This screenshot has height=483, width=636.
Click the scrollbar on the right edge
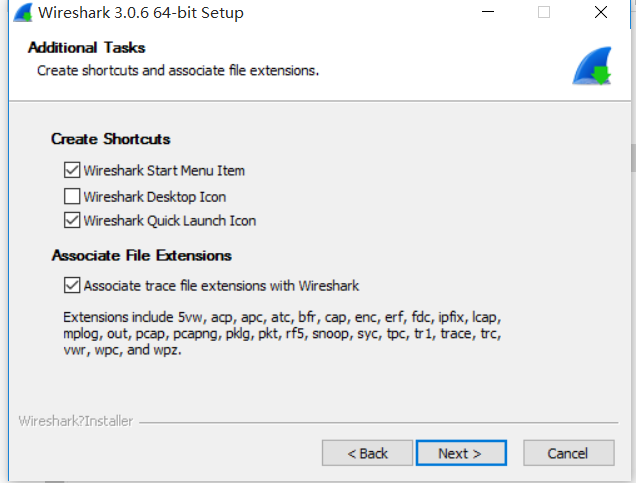(x=631, y=160)
